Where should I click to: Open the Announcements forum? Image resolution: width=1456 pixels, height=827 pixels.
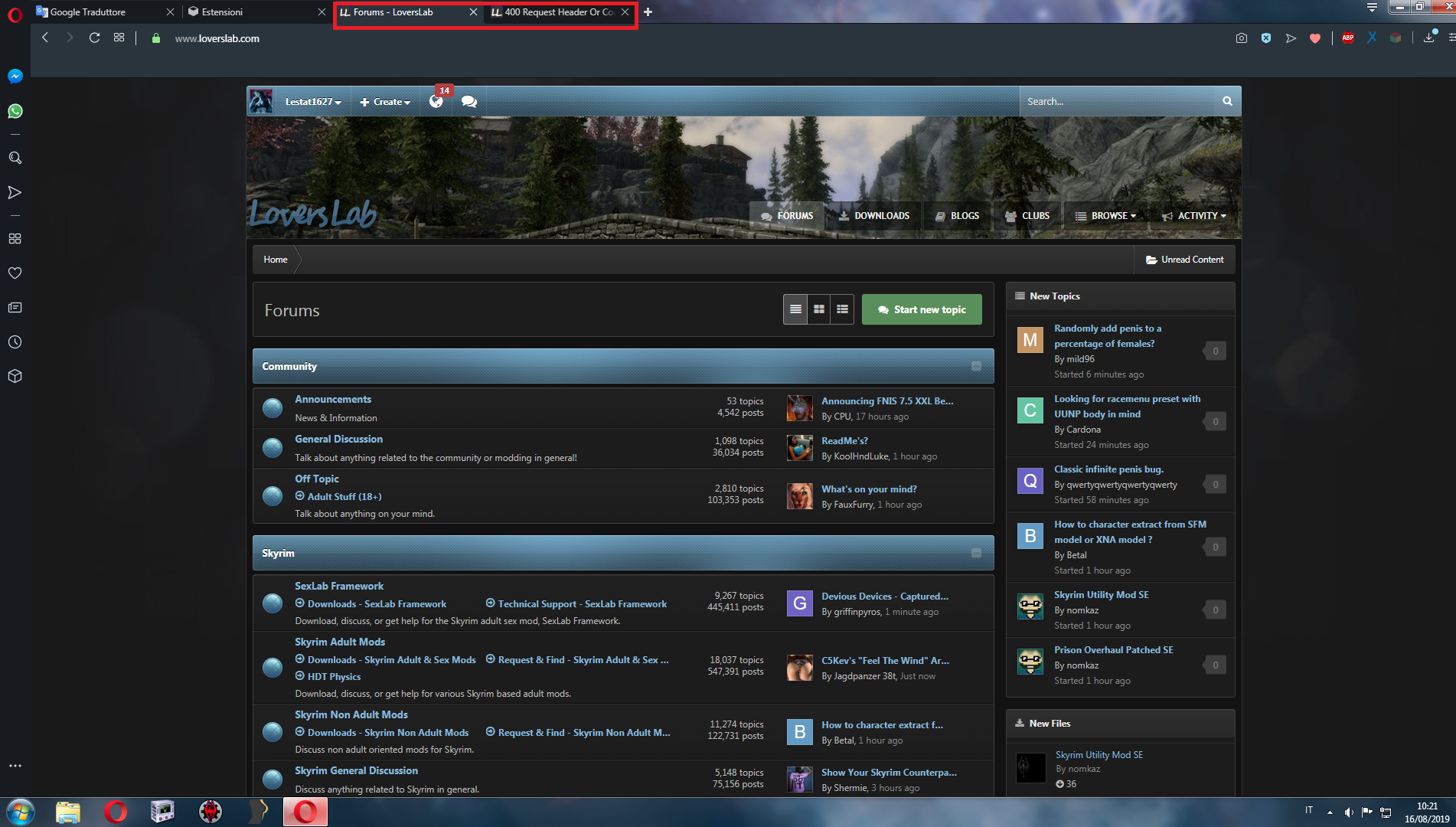click(333, 399)
